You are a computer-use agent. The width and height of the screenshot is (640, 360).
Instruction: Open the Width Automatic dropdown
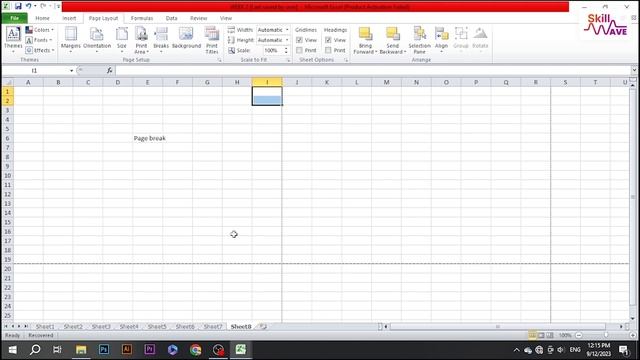pos(287,30)
